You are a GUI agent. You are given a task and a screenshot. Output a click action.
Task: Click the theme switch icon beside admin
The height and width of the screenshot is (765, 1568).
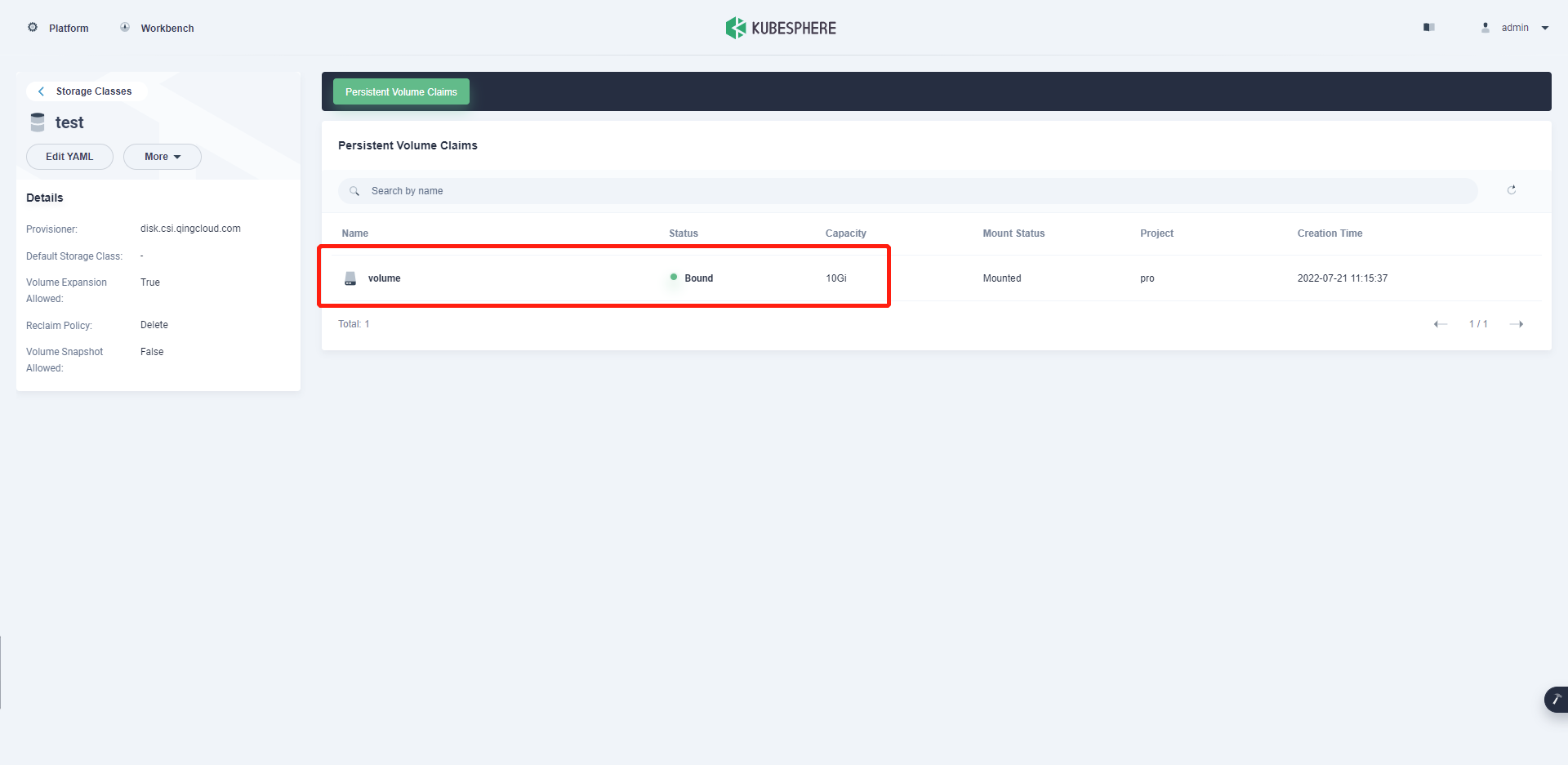point(1429,27)
